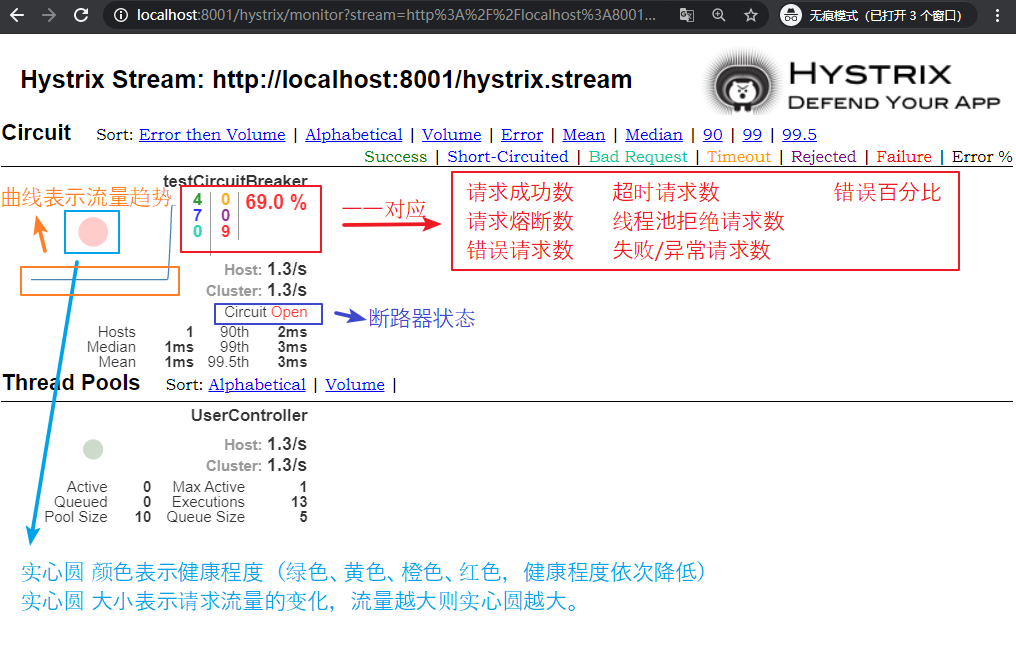Click the Queue Size label
The width and height of the screenshot is (1016, 653).
coord(205,517)
